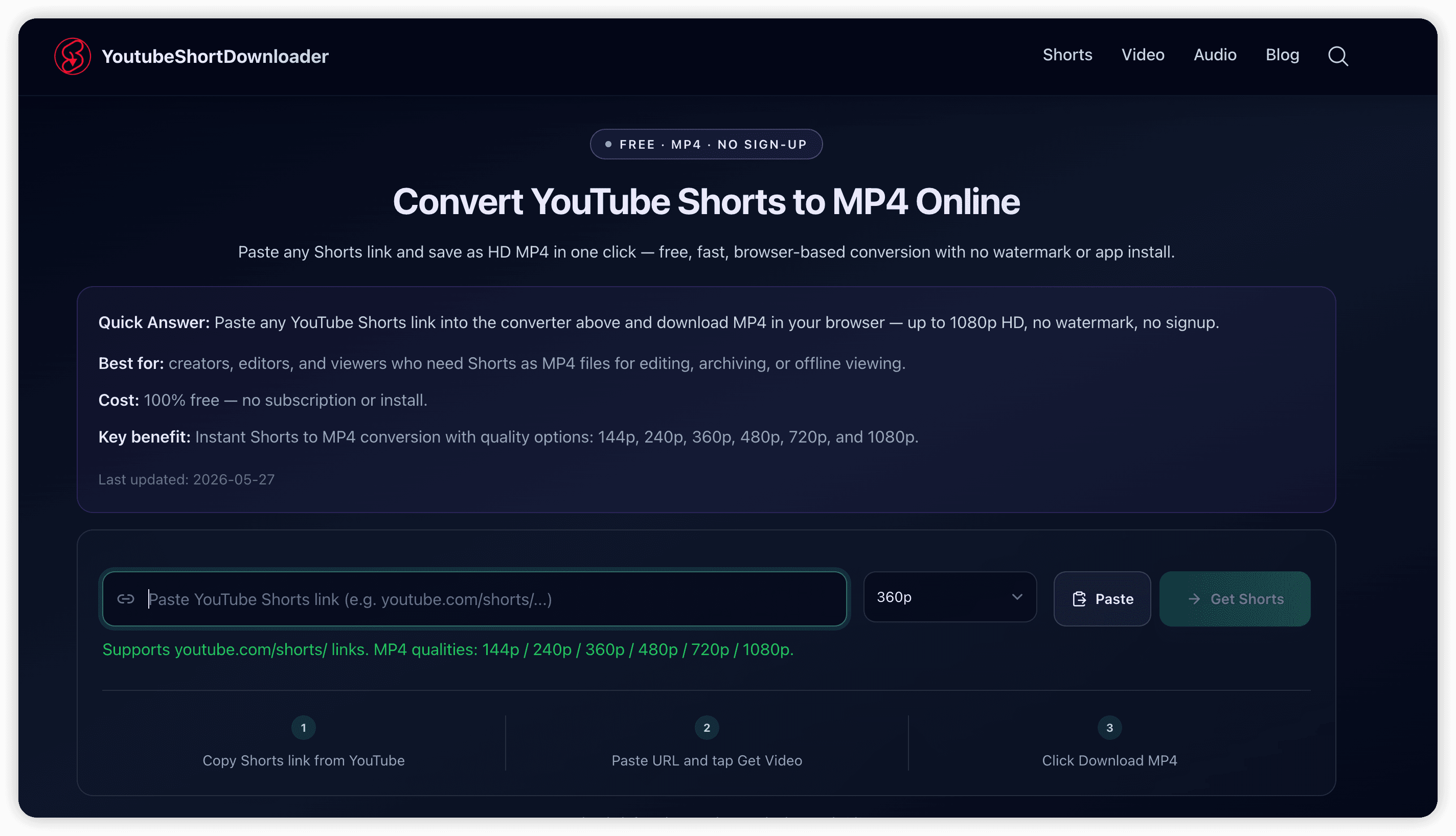The width and height of the screenshot is (1456, 836).
Task: Go to the Audio nav item
Action: pyautogui.click(x=1215, y=55)
